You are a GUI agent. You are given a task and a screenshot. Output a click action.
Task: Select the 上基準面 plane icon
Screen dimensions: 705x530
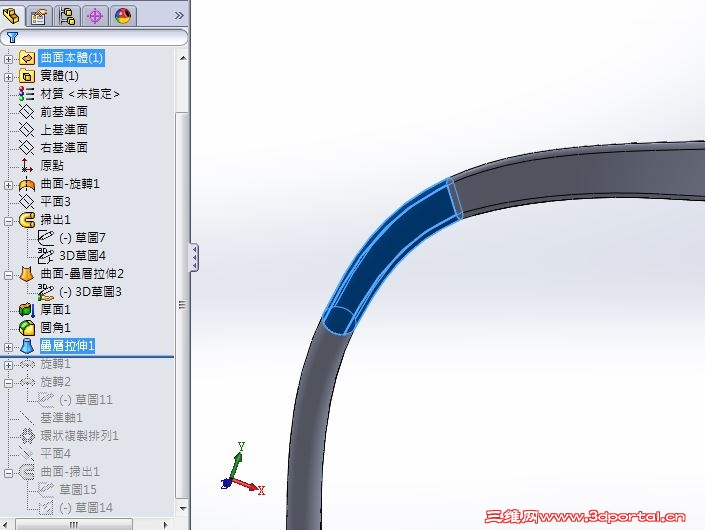[x=27, y=129]
